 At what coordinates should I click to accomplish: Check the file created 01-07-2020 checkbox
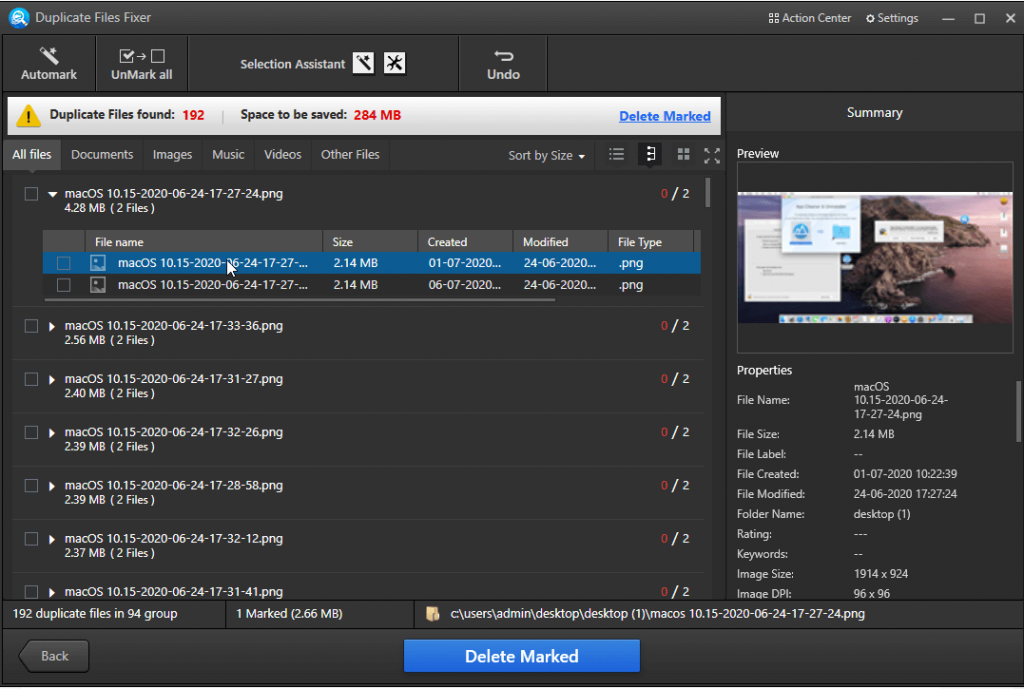[63, 263]
